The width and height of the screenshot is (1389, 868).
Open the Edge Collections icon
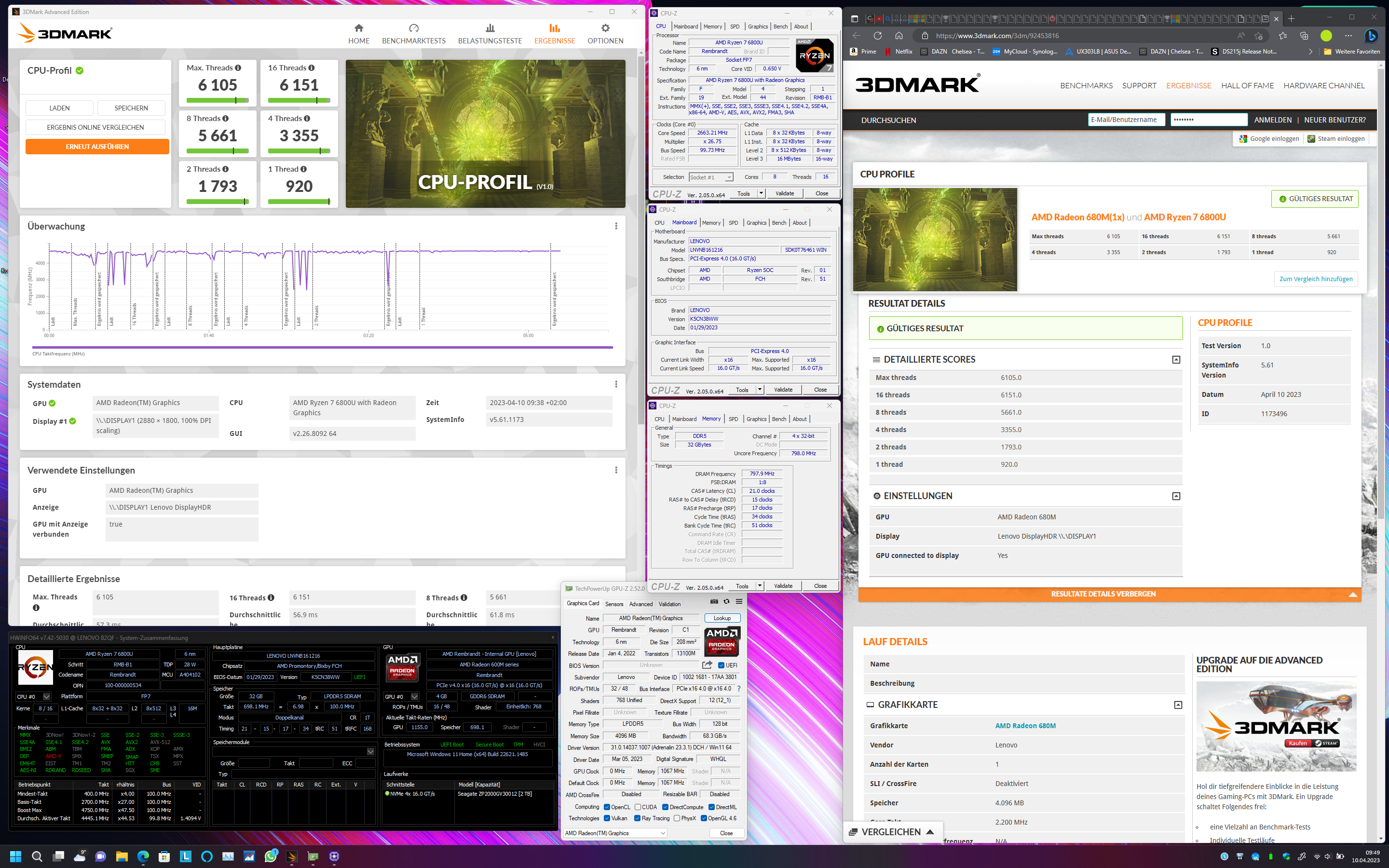click(1304, 36)
